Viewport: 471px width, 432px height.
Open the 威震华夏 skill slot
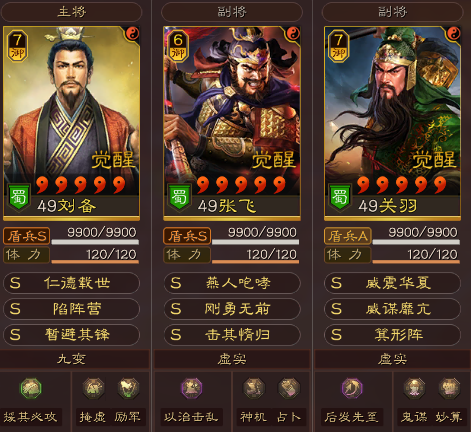(x=392, y=283)
